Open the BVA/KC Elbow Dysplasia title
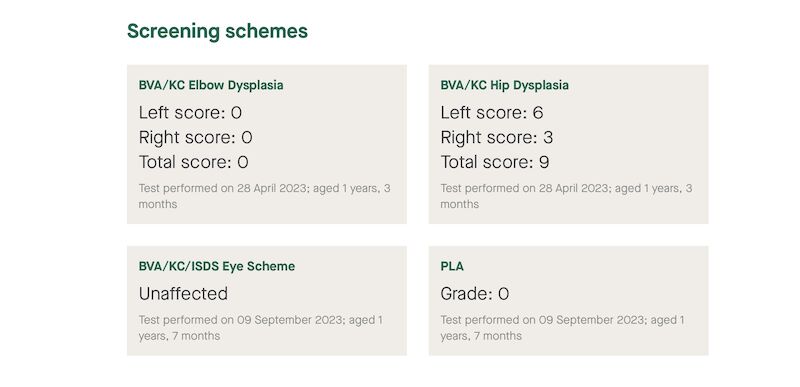This screenshot has height=387, width=800. coord(211,85)
